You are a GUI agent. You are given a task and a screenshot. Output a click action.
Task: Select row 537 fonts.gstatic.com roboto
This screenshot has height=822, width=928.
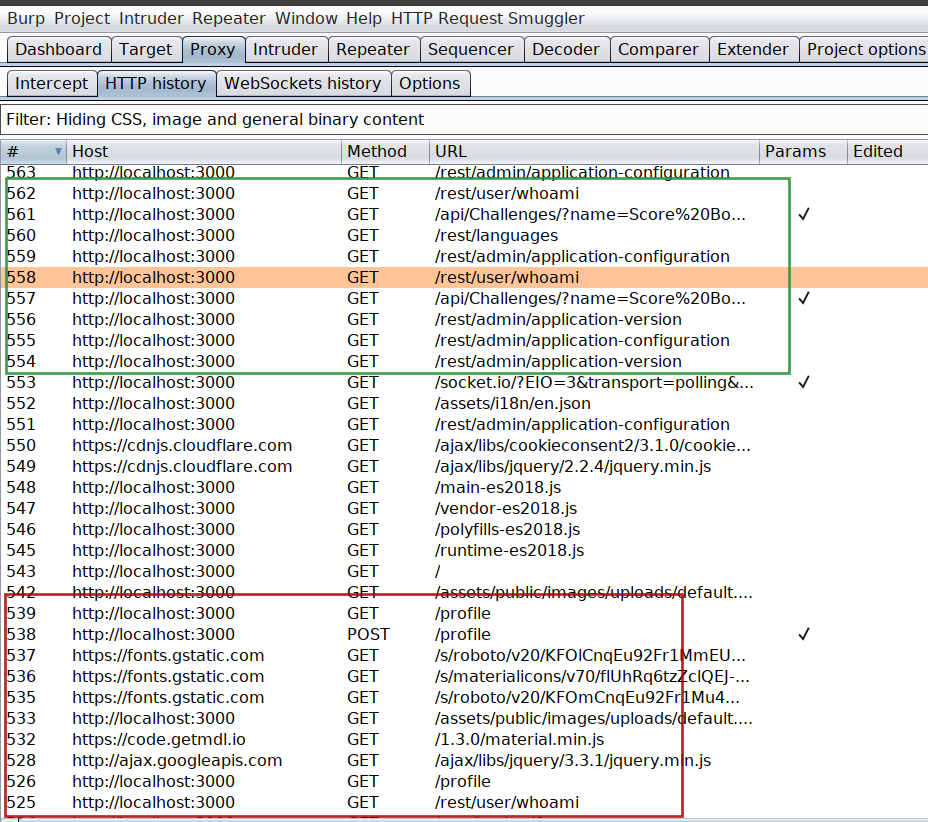click(464, 656)
